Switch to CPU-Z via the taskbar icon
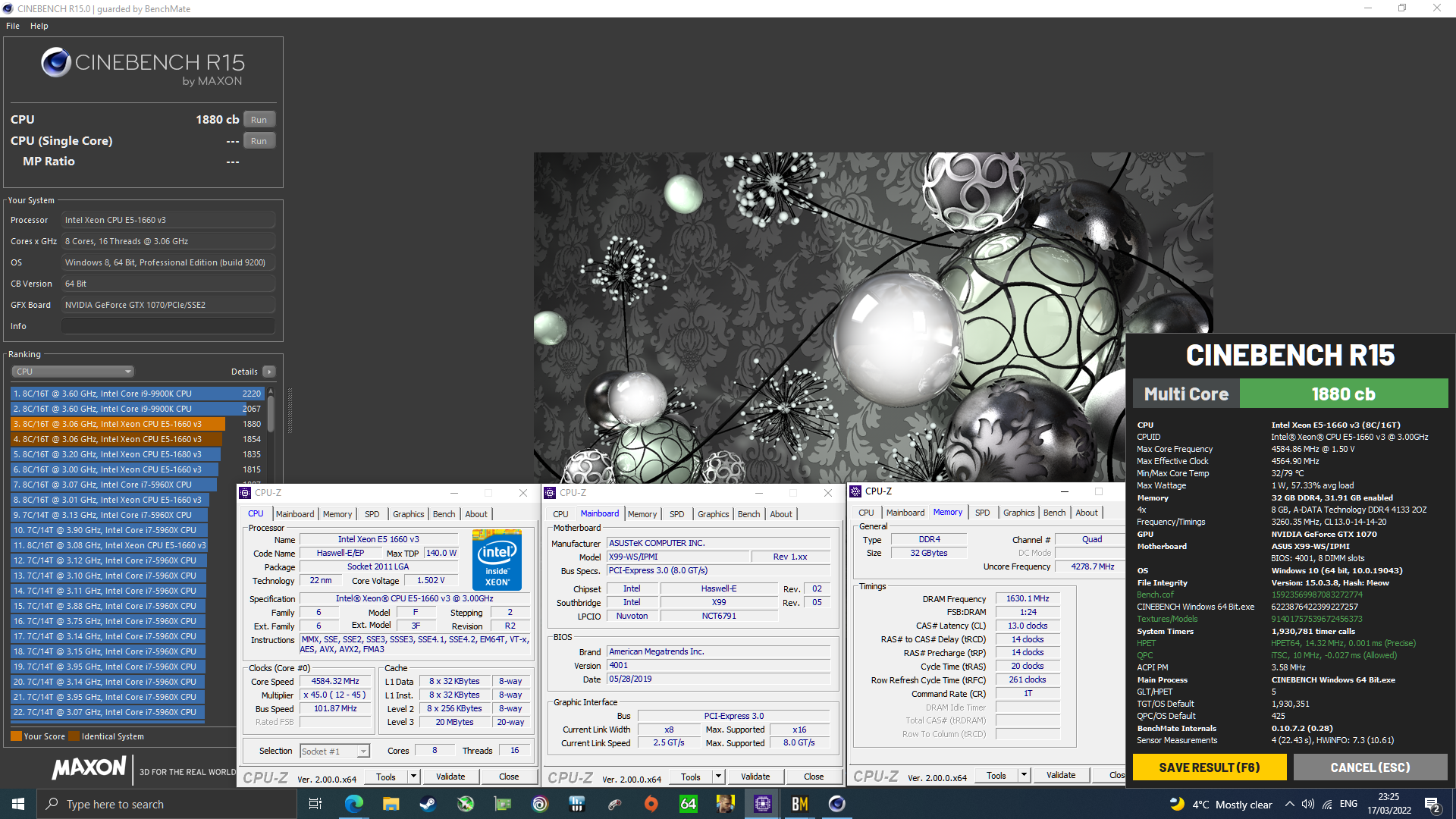The width and height of the screenshot is (1456, 819). (763, 804)
